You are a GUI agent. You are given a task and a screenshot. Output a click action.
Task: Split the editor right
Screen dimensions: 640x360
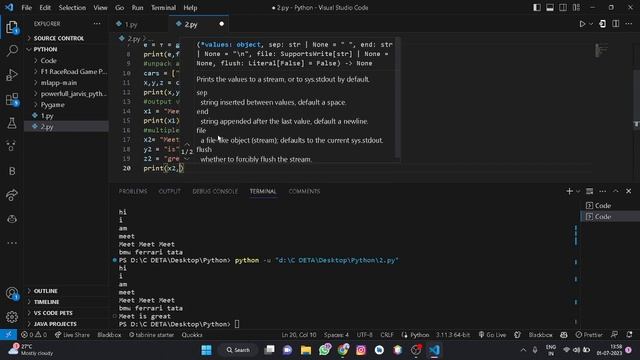tap(616, 24)
